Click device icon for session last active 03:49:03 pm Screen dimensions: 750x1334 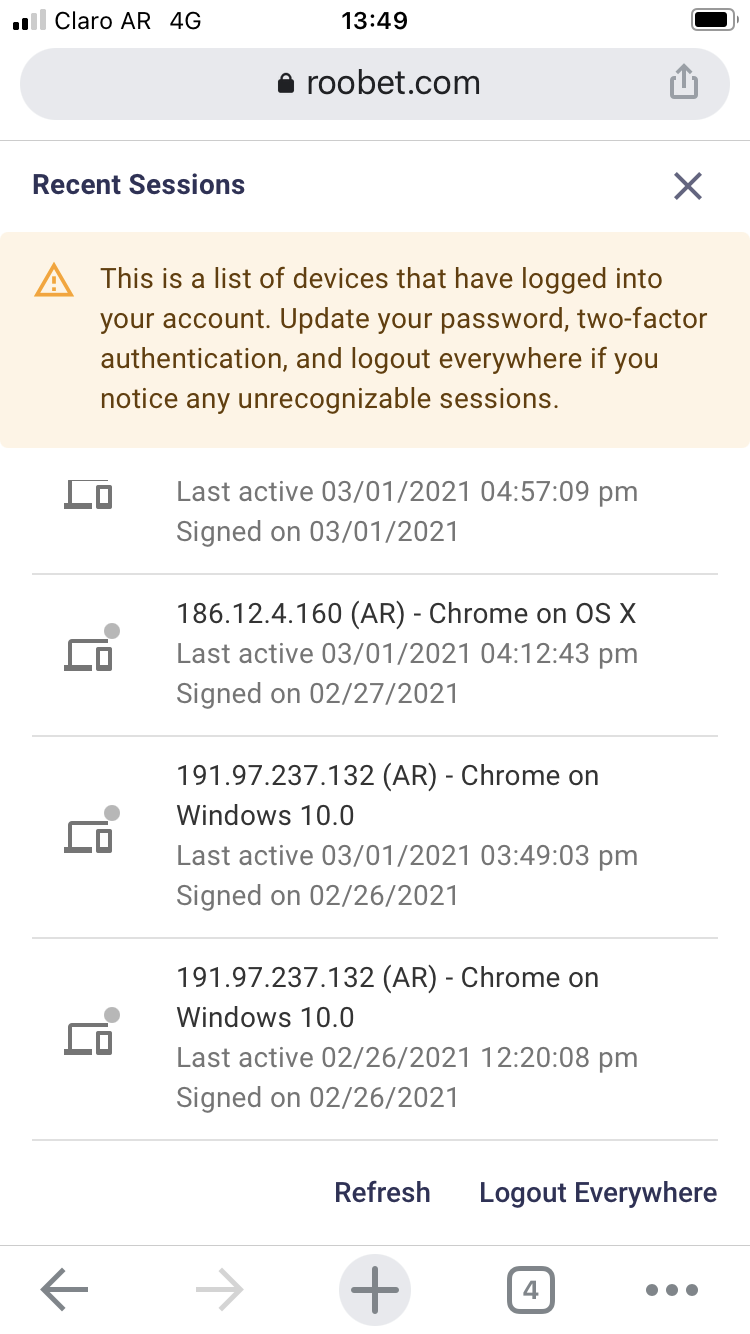[x=88, y=835]
